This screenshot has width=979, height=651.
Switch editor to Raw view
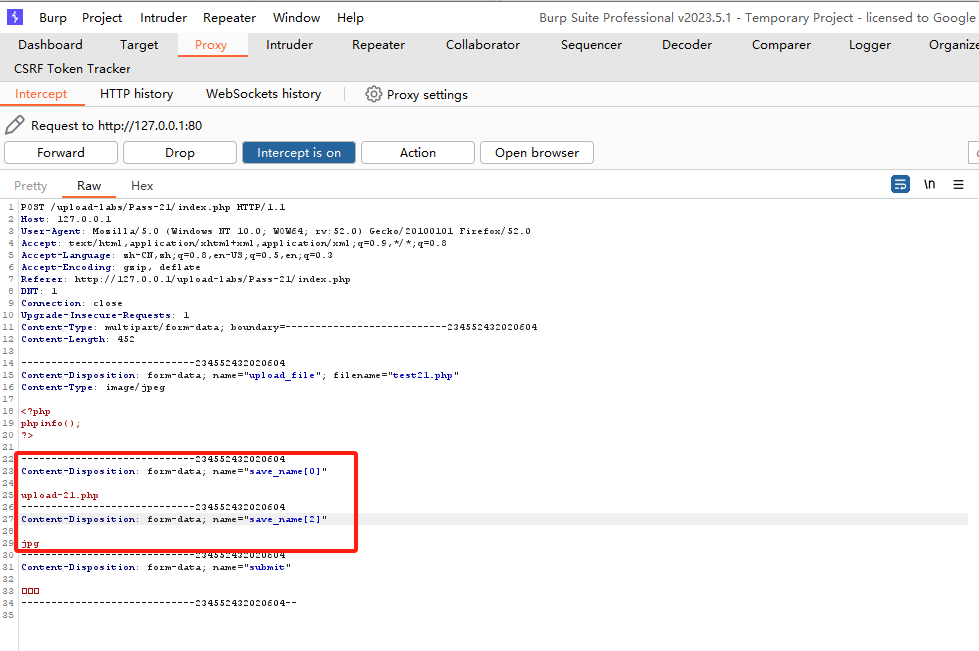(89, 185)
